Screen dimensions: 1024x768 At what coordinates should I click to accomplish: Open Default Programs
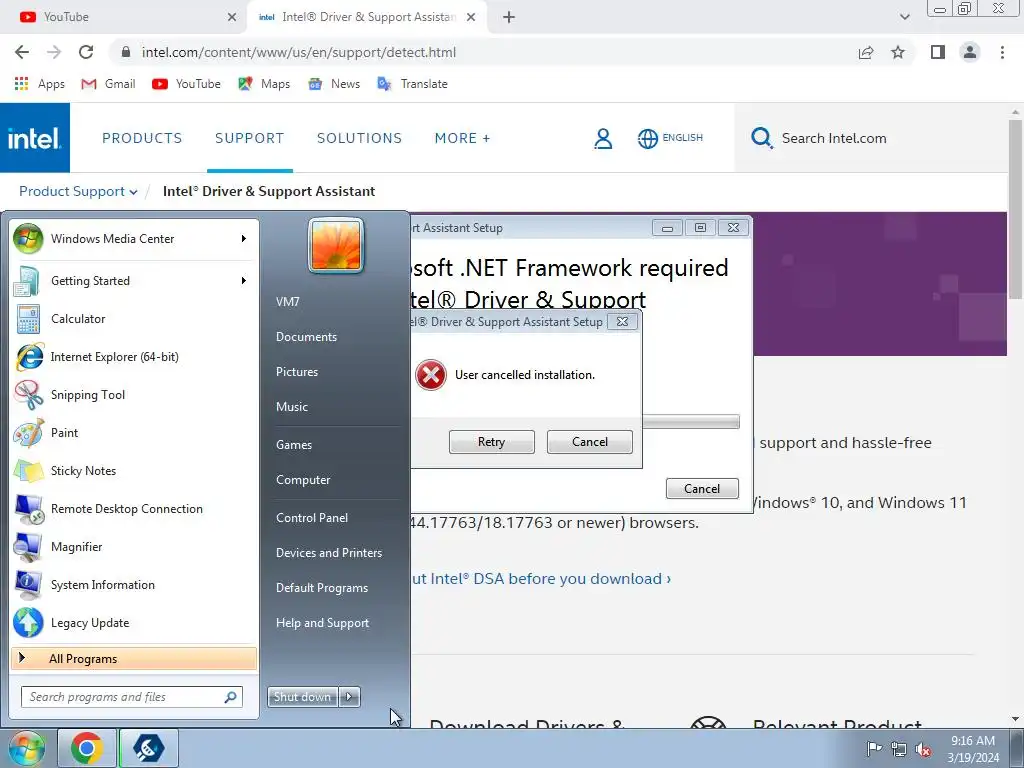[322, 588]
